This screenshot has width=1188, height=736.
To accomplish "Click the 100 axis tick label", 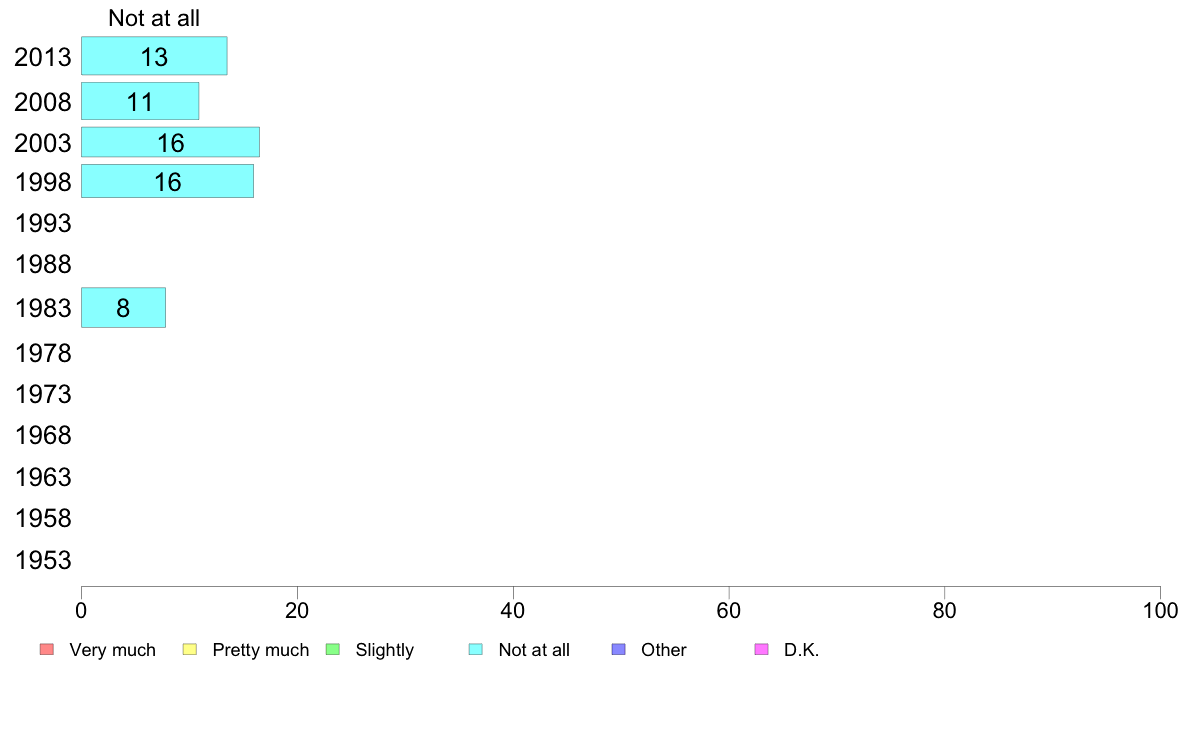I will click(x=1160, y=611).
